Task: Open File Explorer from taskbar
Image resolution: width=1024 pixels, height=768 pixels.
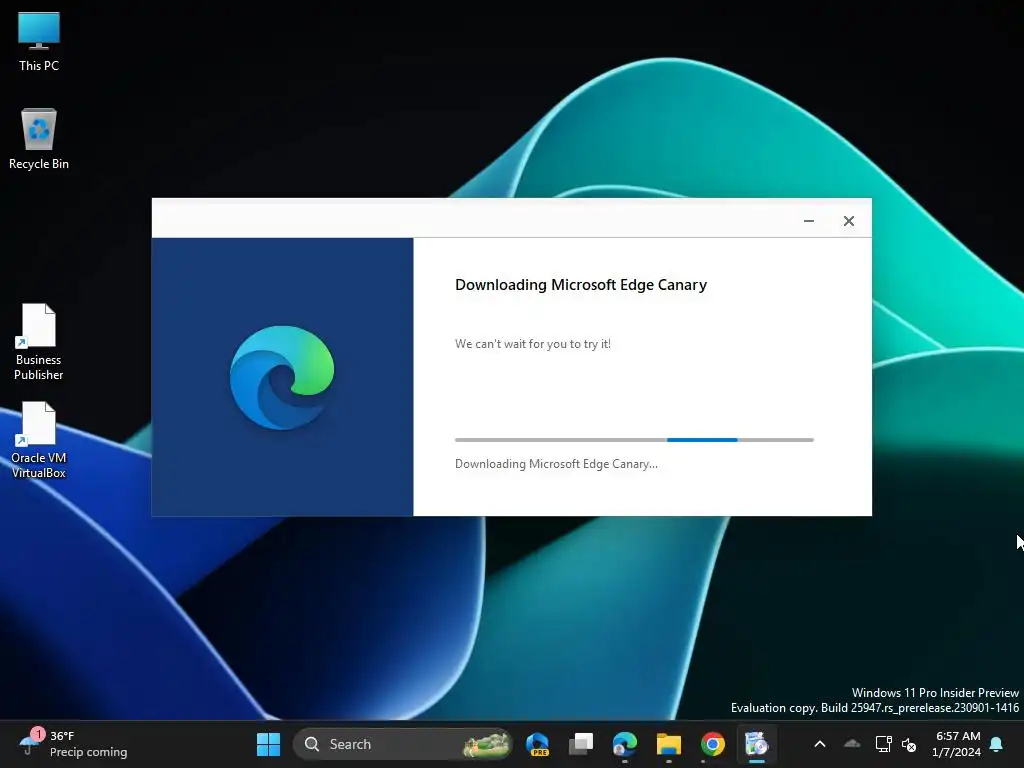Action: click(668, 744)
